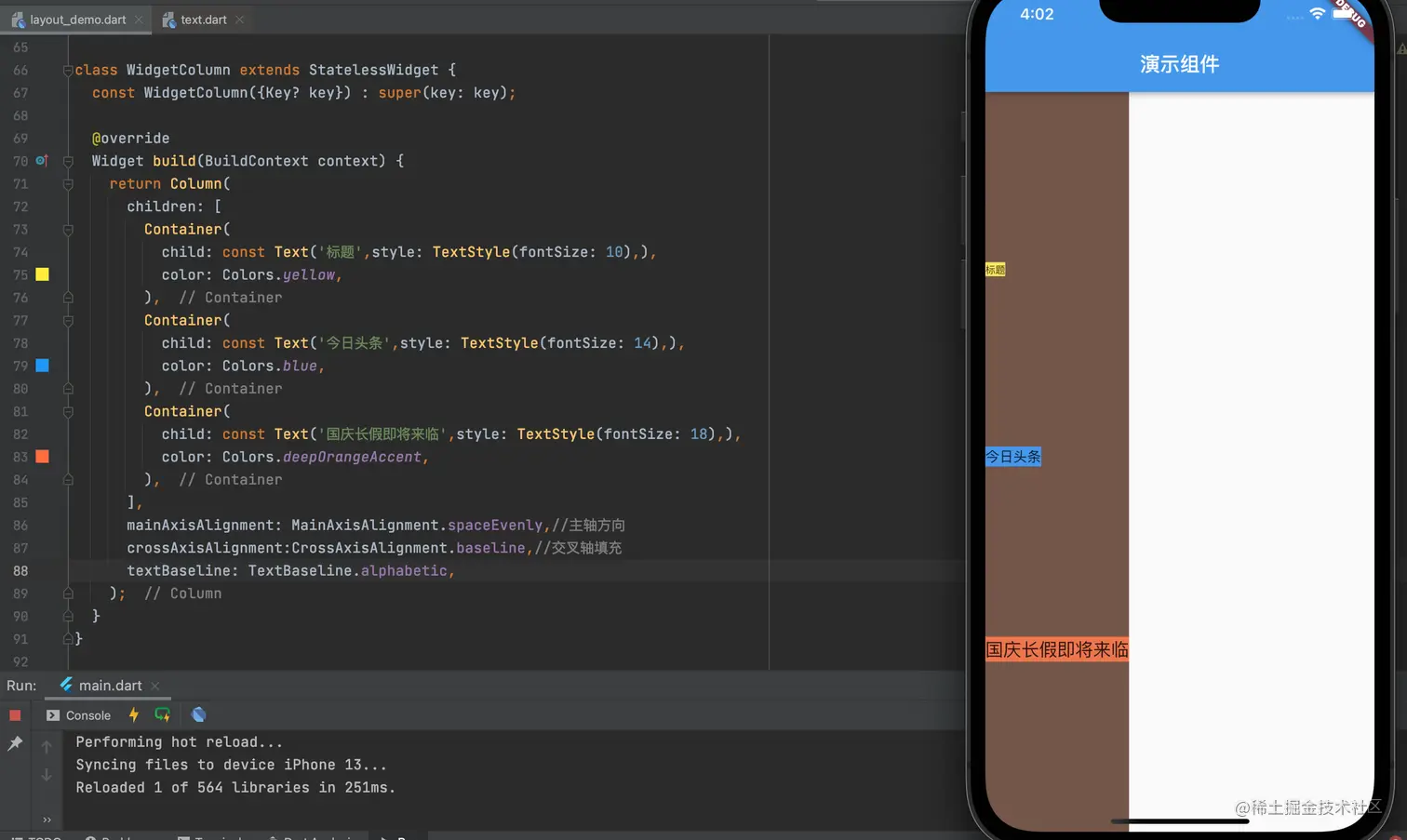This screenshot has height=840, width=1407.
Task: Click the fold end marker on line 89
Action: [68, 593]
